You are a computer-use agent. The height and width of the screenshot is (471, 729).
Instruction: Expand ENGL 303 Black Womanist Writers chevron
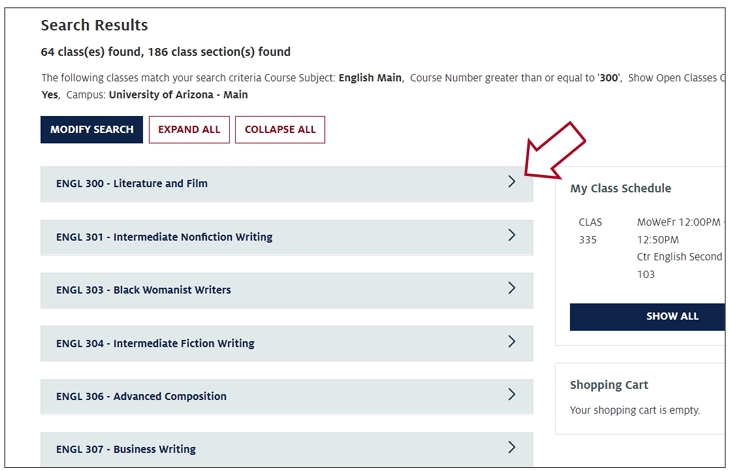pos(511,288)
